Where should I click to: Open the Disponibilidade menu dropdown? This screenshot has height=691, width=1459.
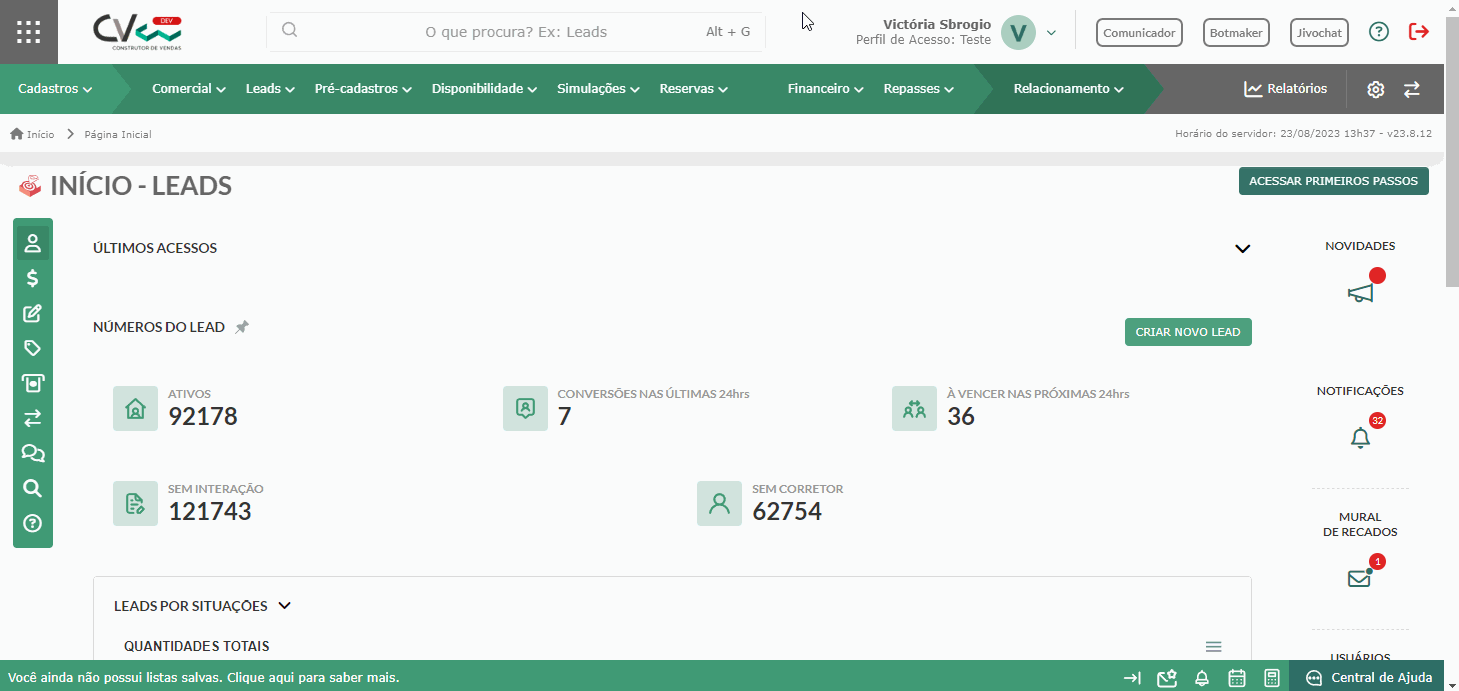tap(485, 89)
